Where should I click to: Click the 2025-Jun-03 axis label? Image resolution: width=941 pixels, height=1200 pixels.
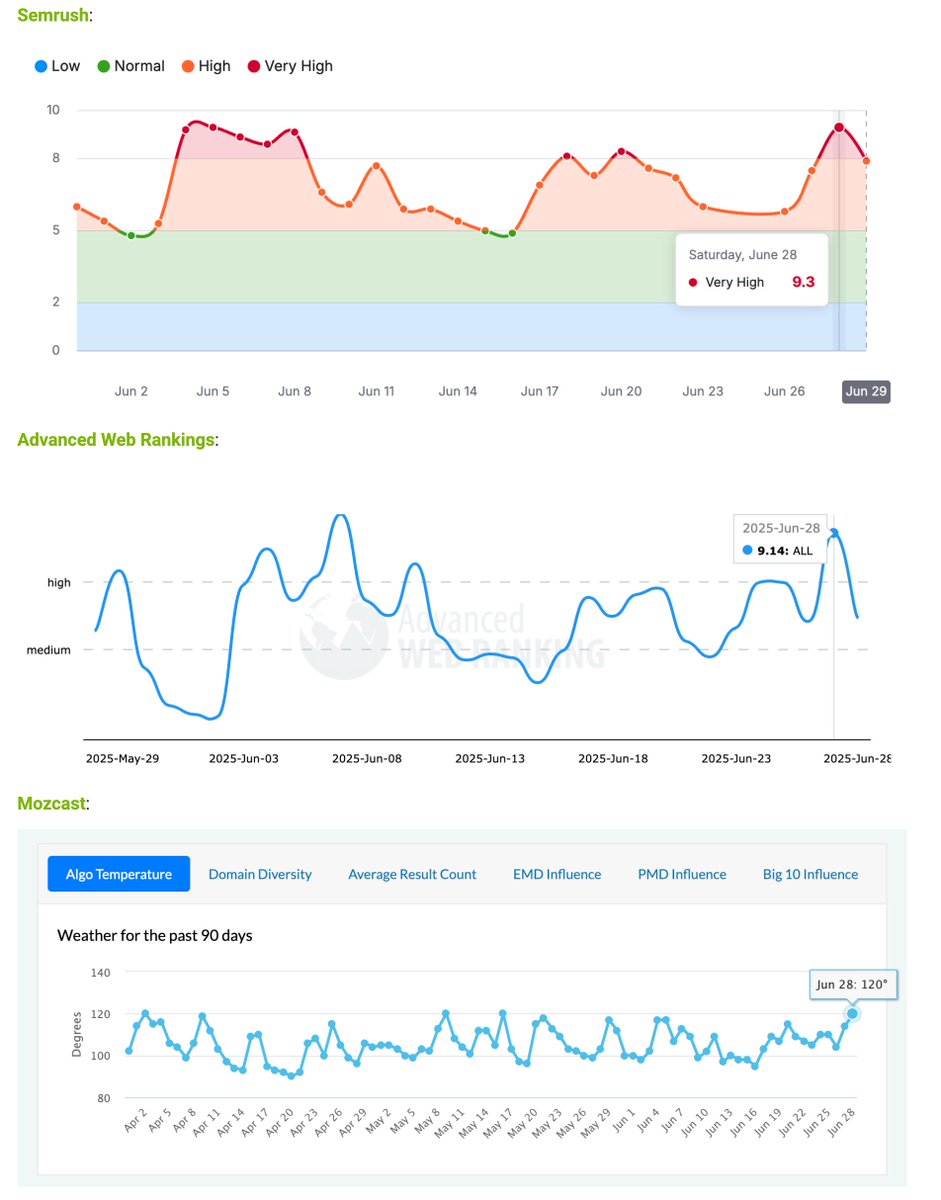click(x=244, y=759)
